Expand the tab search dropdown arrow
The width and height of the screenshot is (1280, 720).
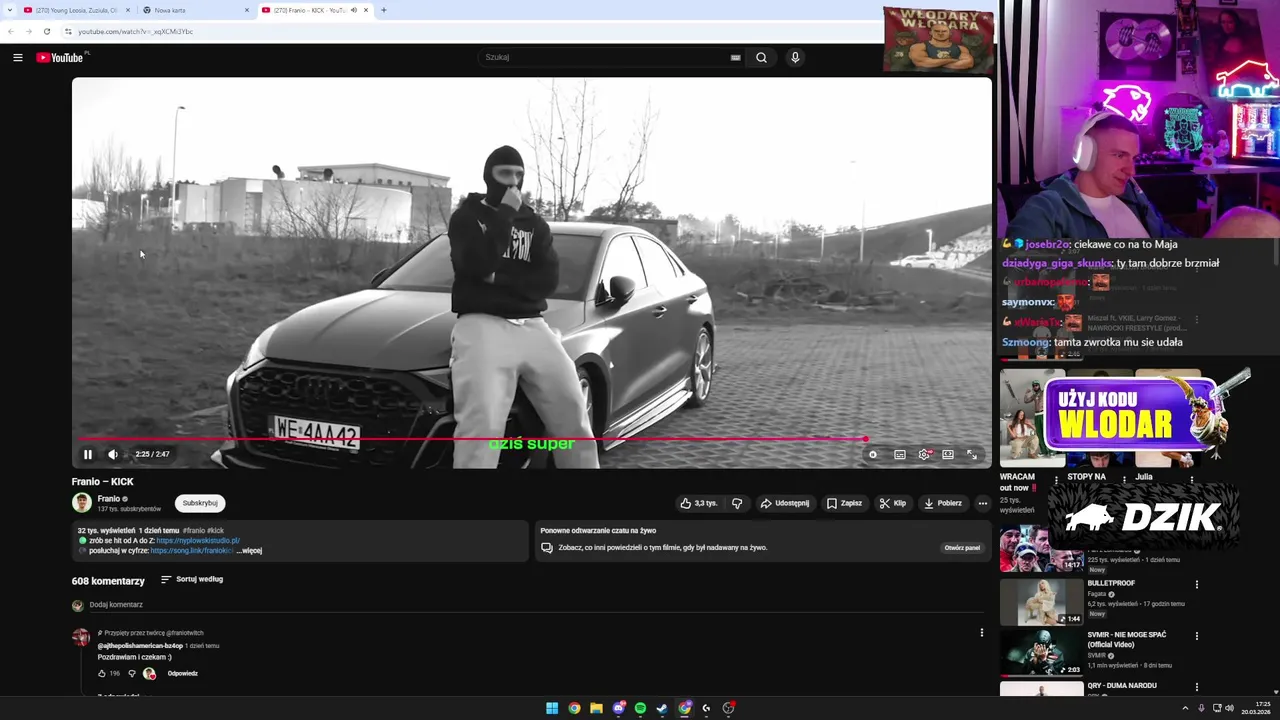9,10
